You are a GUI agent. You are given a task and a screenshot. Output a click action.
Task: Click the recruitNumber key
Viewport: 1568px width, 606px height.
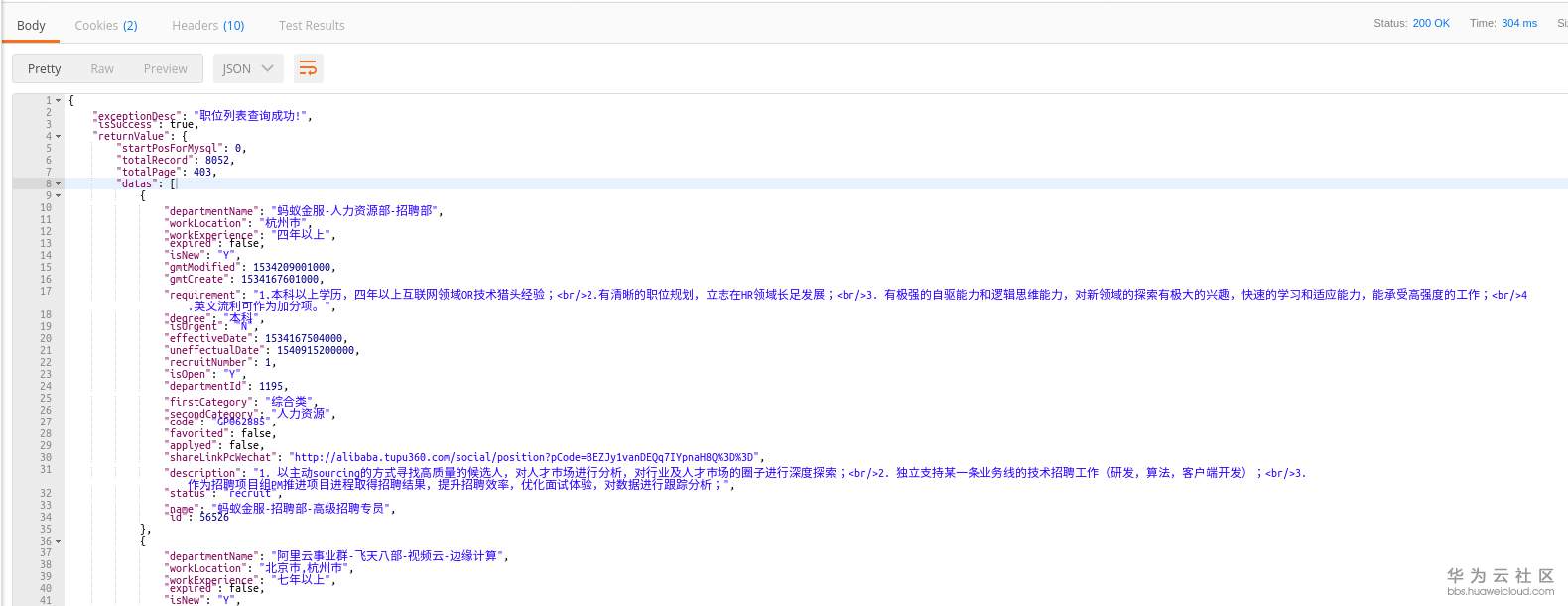pyautogui.click(x=208, y=362)
